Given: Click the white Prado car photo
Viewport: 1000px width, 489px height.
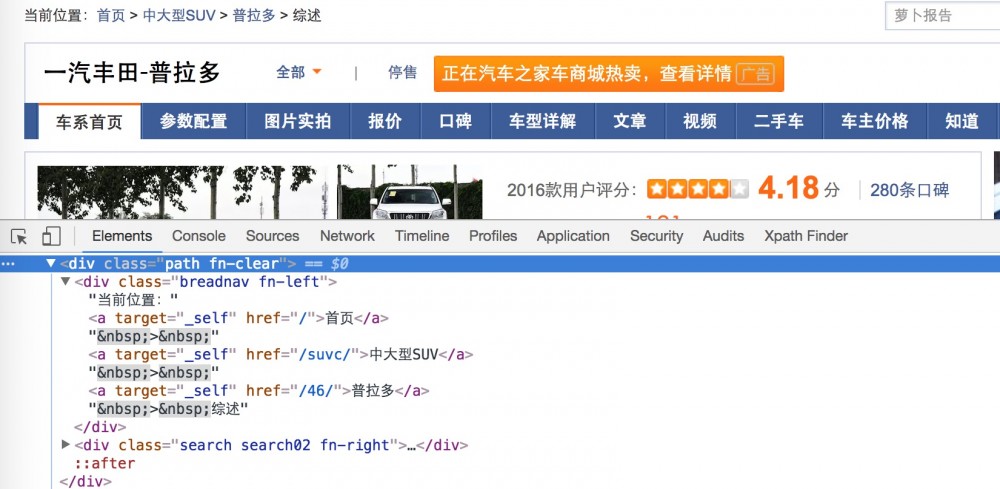Looking at the screenshot, I should click(x=409, y=192).
